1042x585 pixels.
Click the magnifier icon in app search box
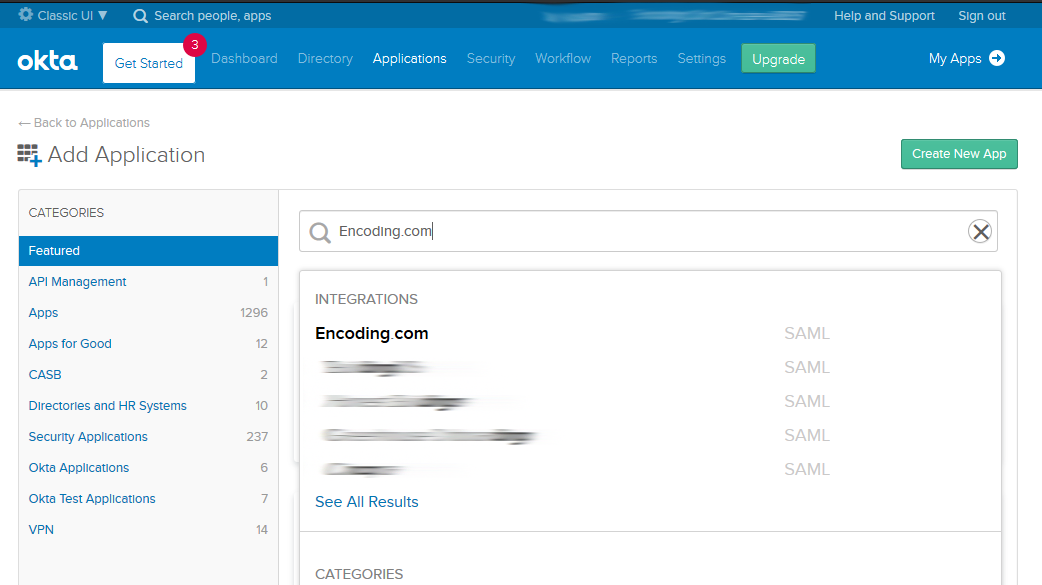tap(320, 233)
